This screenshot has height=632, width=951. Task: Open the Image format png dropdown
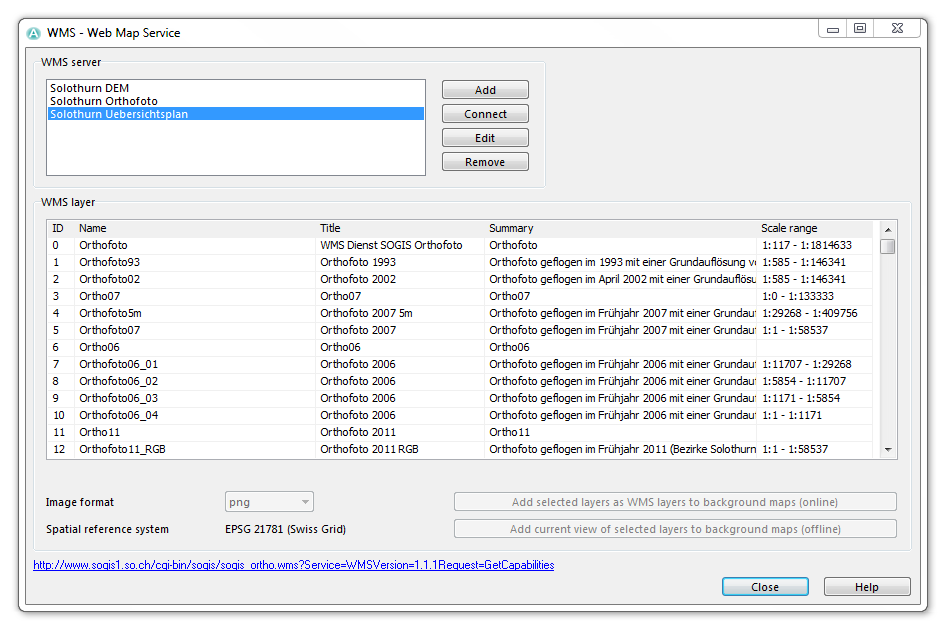pos(269,502)
